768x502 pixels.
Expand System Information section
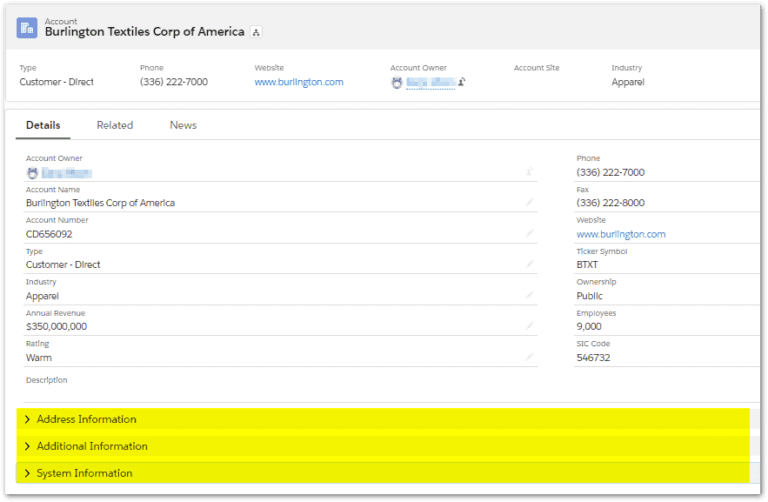(383, 473)
